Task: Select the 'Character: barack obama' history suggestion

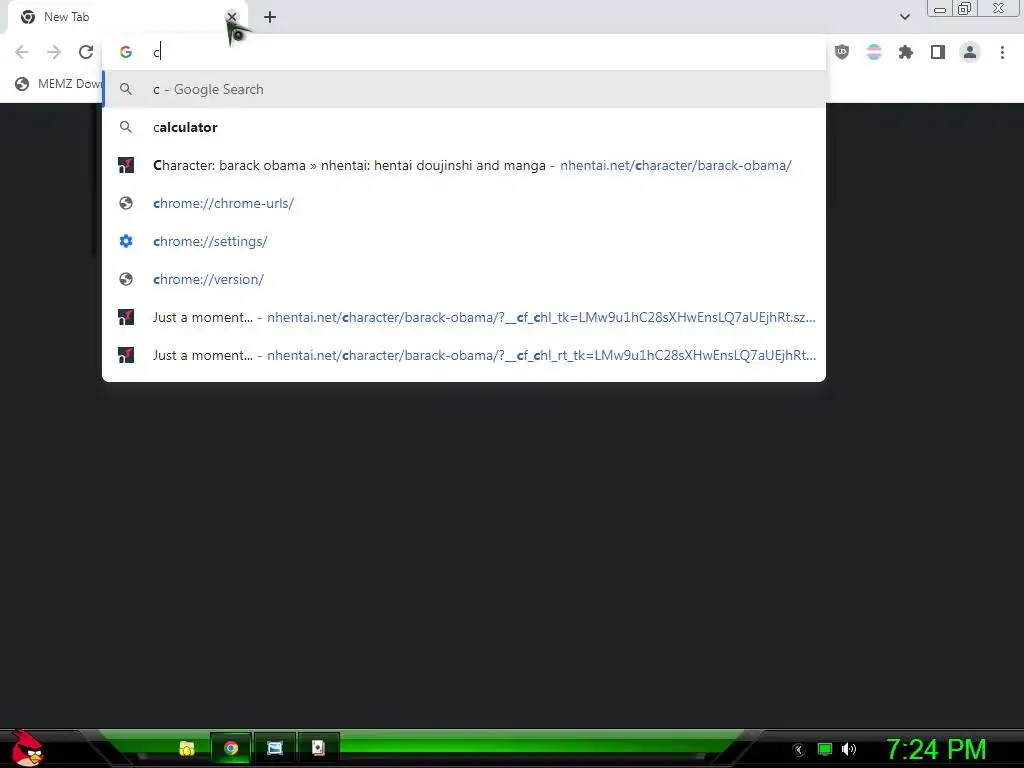Action: [x=464, y=165]
